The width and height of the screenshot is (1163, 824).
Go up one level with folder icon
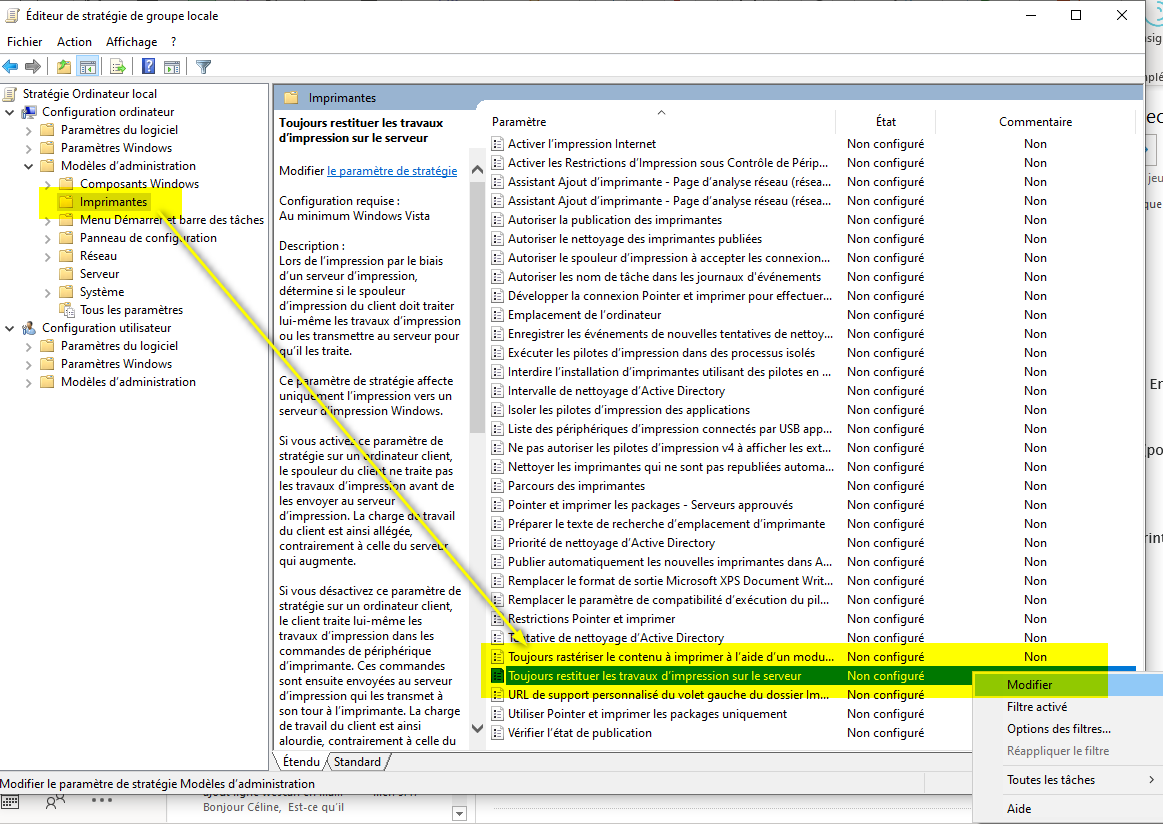coord(64,67)
